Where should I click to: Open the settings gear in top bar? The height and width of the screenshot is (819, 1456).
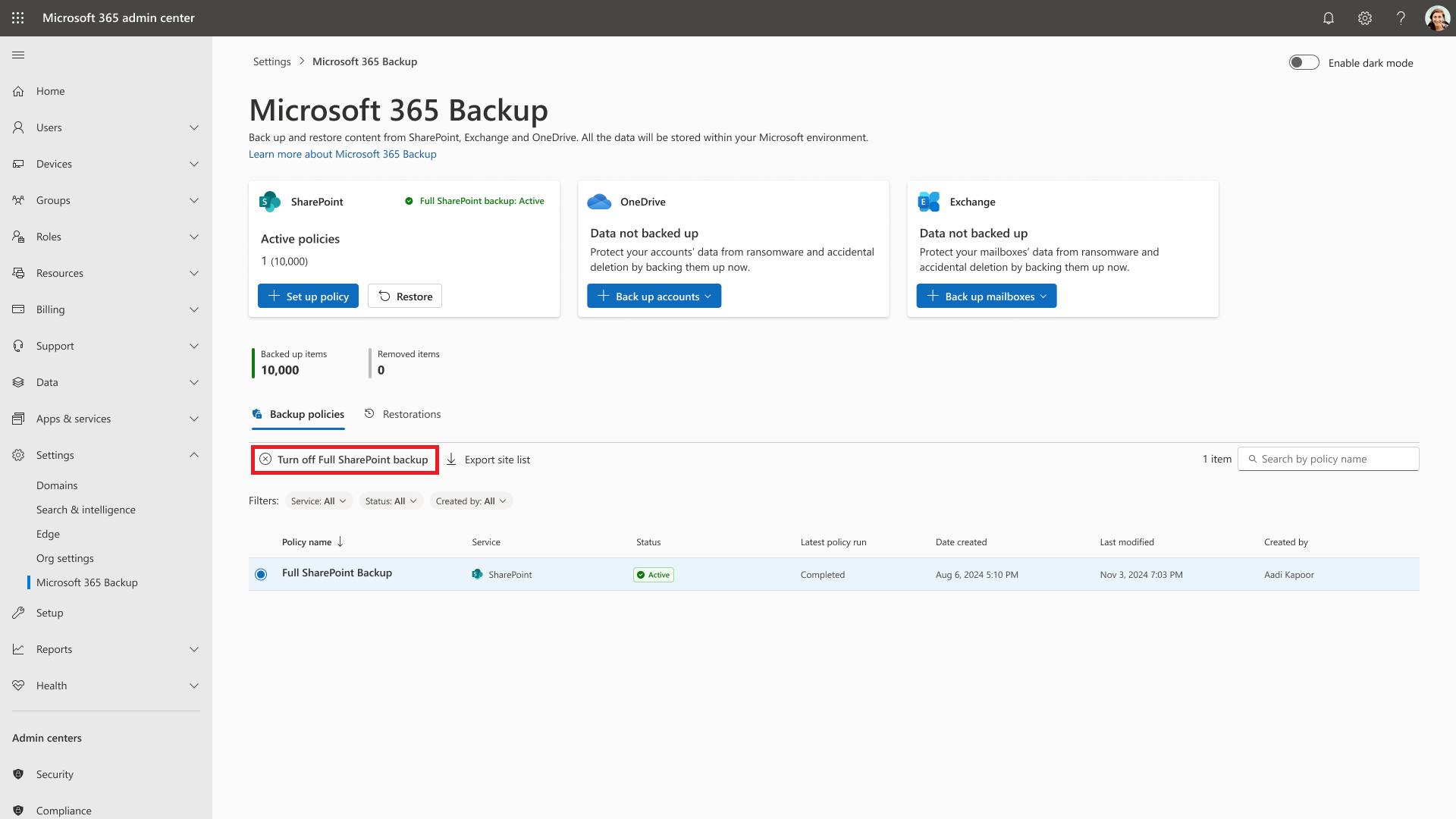click(x=1365, y=18)
